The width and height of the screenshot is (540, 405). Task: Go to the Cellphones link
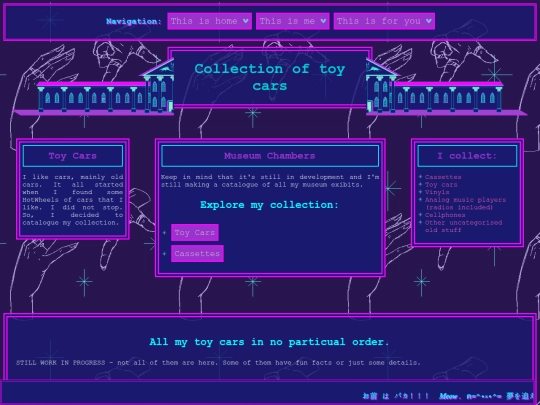click(445, 215)
